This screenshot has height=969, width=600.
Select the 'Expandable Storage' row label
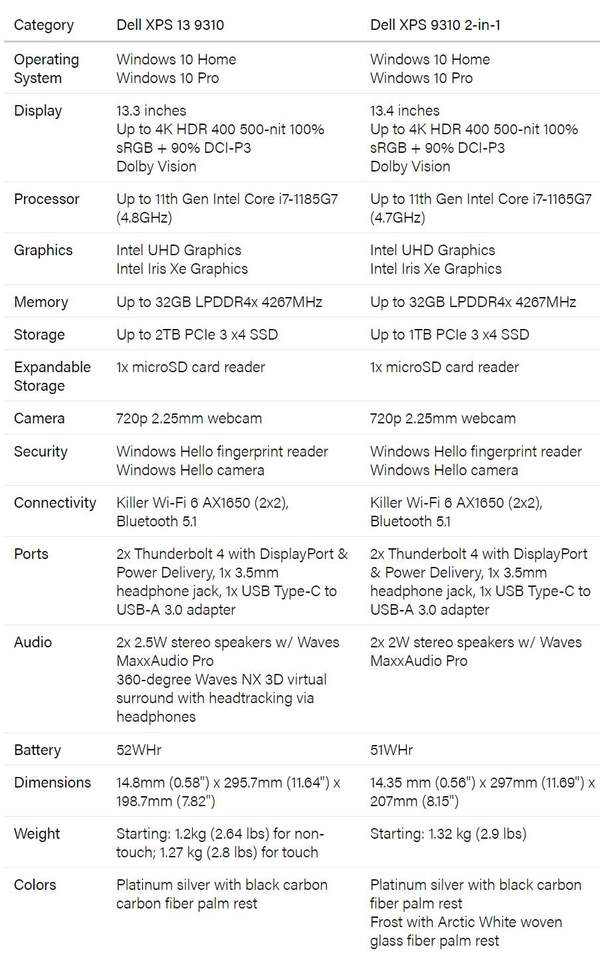52,376
